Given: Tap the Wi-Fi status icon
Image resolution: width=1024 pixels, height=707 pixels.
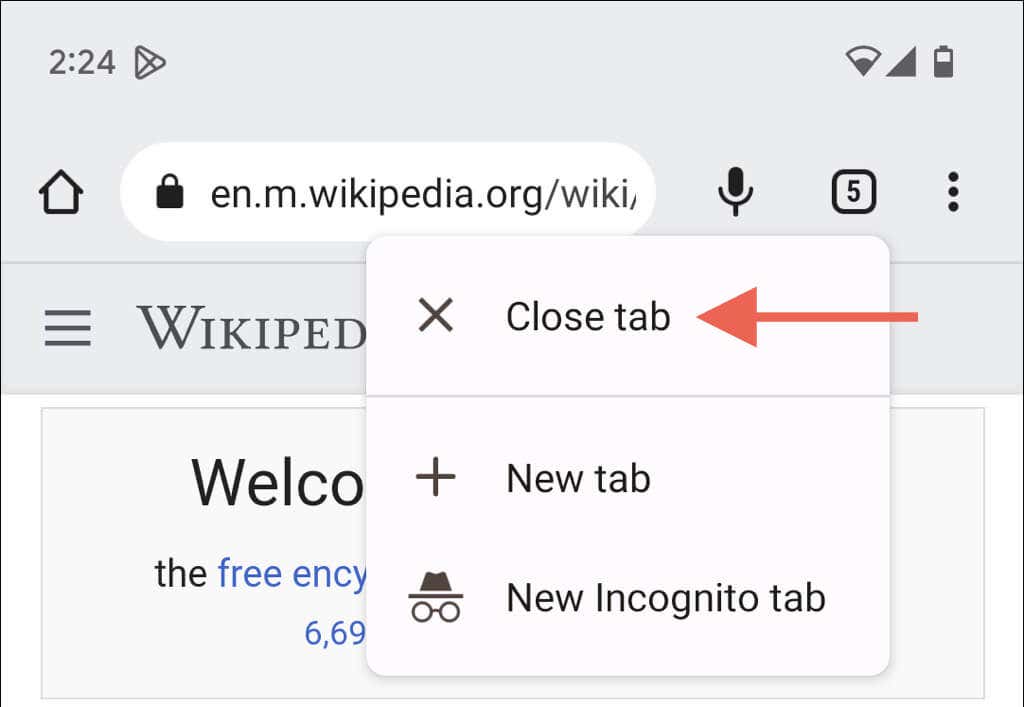Looking at the screenshot, I should (x=861, y=63).
